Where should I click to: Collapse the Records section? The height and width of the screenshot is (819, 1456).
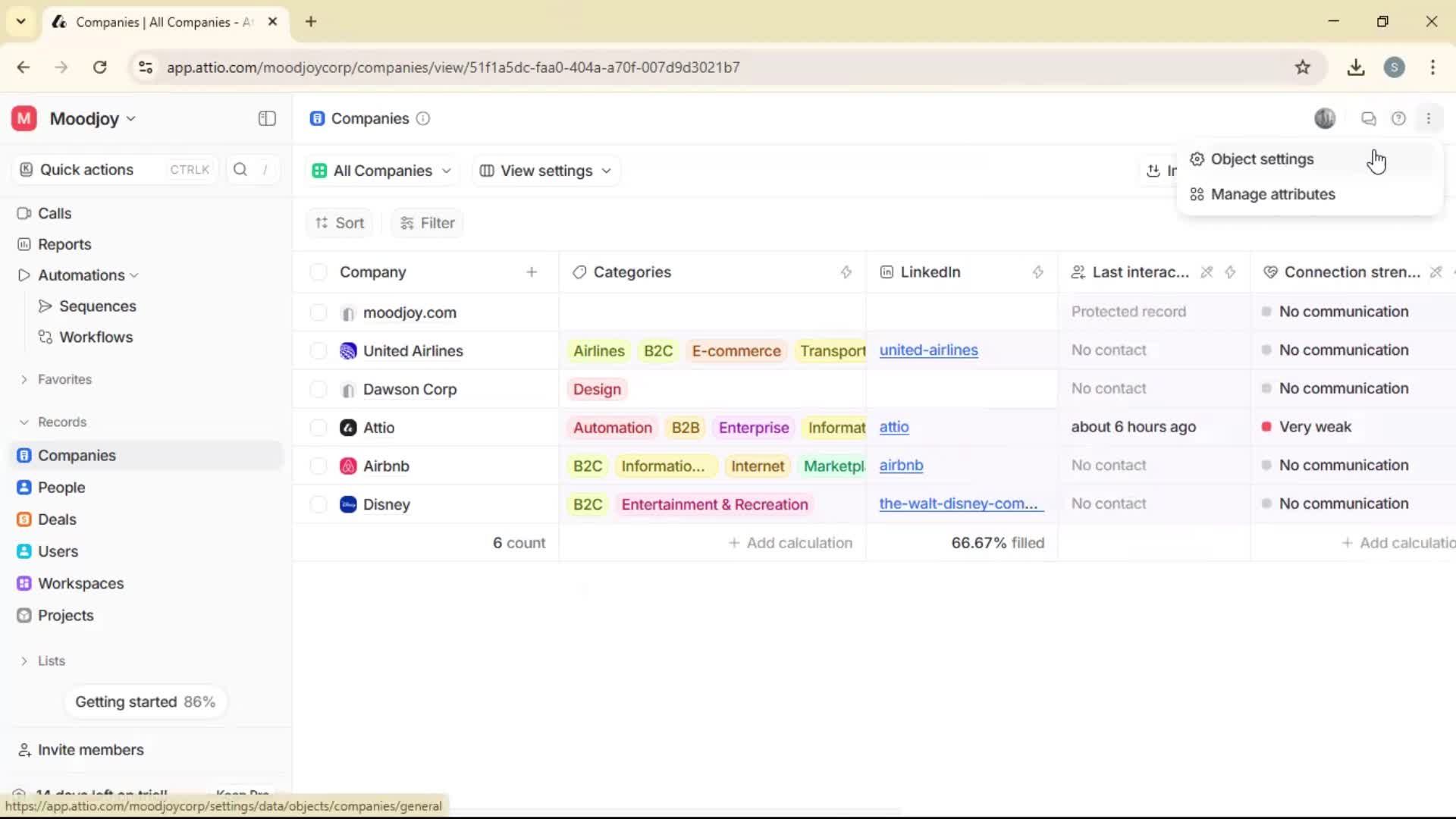pos(24,422)
